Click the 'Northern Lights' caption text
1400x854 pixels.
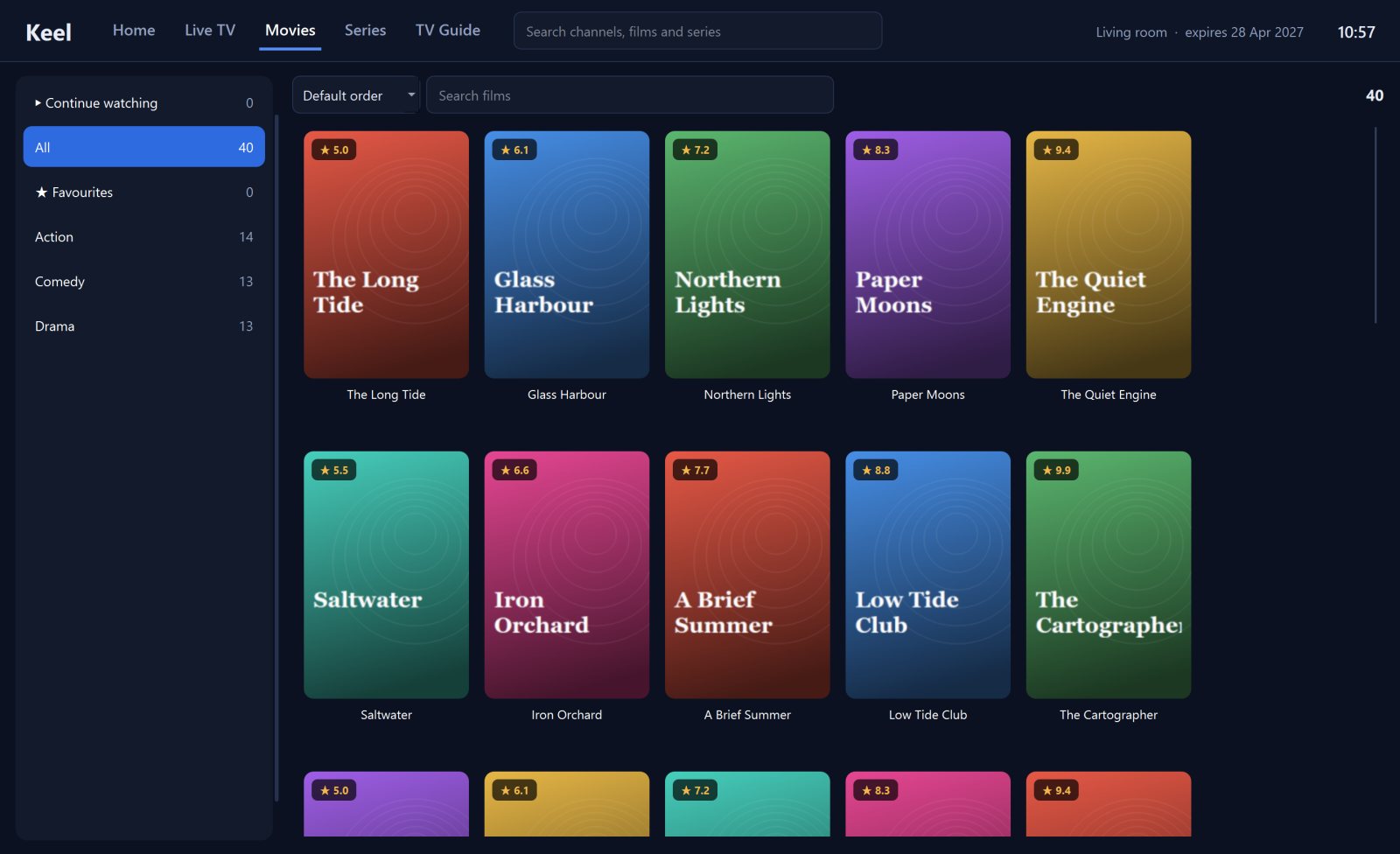click(x=747, y=395)
